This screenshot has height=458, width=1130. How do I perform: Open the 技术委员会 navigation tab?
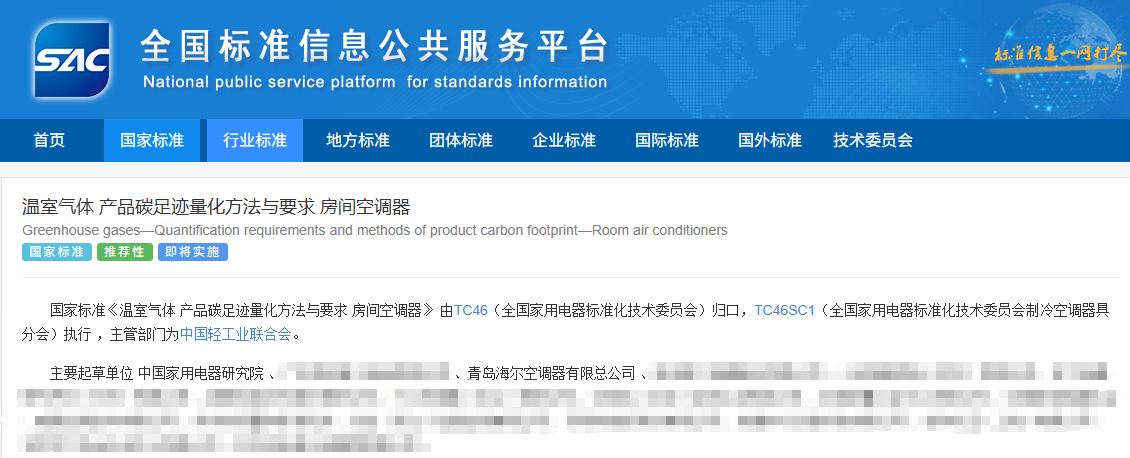click(872, 140)
